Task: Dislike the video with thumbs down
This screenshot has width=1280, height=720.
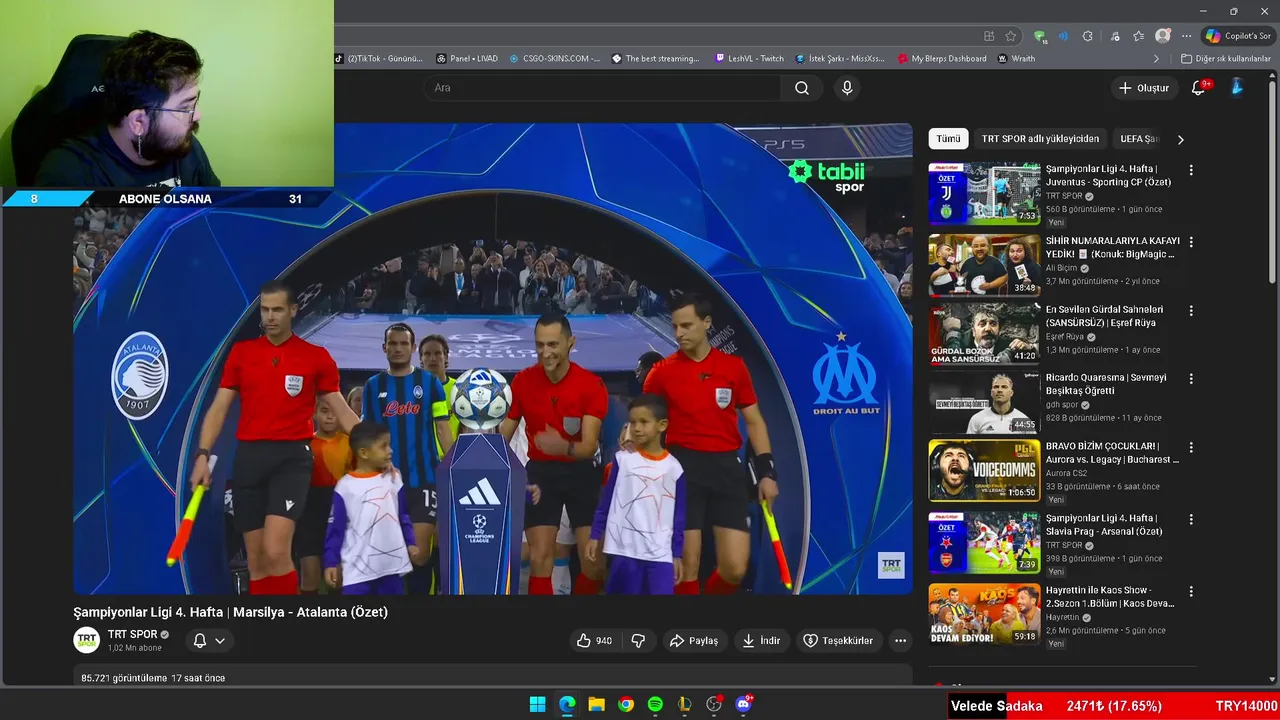Action: 638,641
